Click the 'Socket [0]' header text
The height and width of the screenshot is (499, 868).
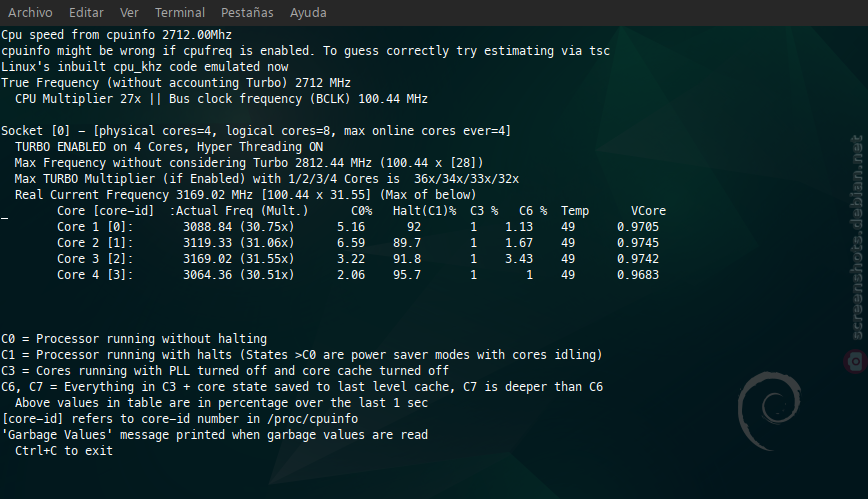click(x=35, y=131)
